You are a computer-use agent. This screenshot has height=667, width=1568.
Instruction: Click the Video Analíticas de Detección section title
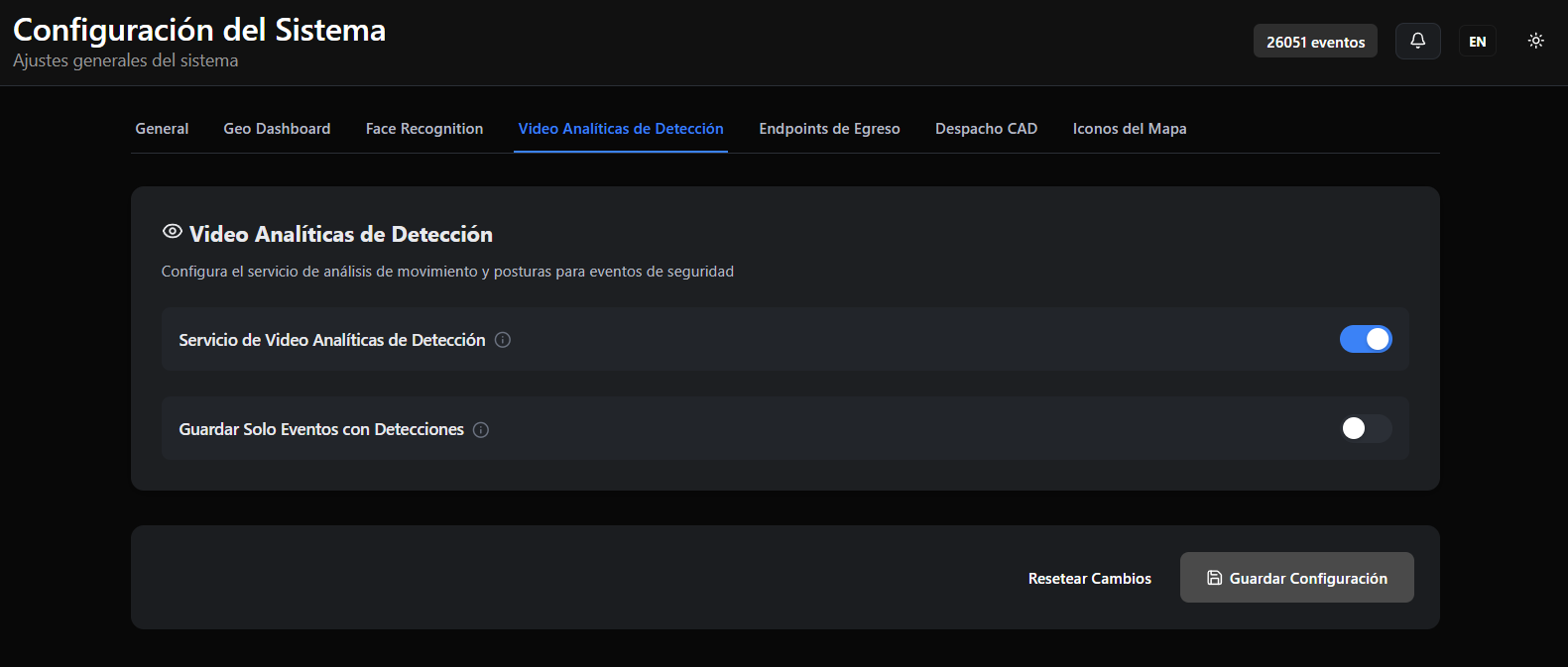click(x=341, y=234)
